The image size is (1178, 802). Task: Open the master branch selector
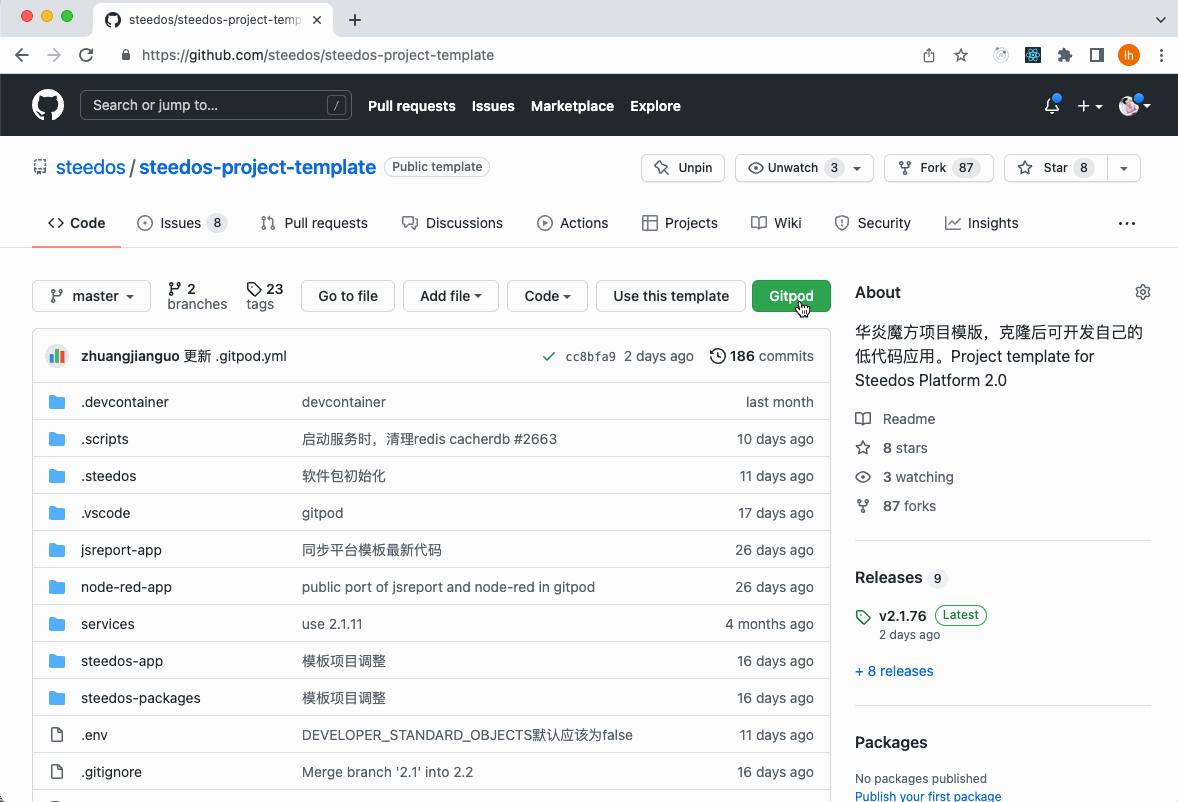[x=92, y=296]
